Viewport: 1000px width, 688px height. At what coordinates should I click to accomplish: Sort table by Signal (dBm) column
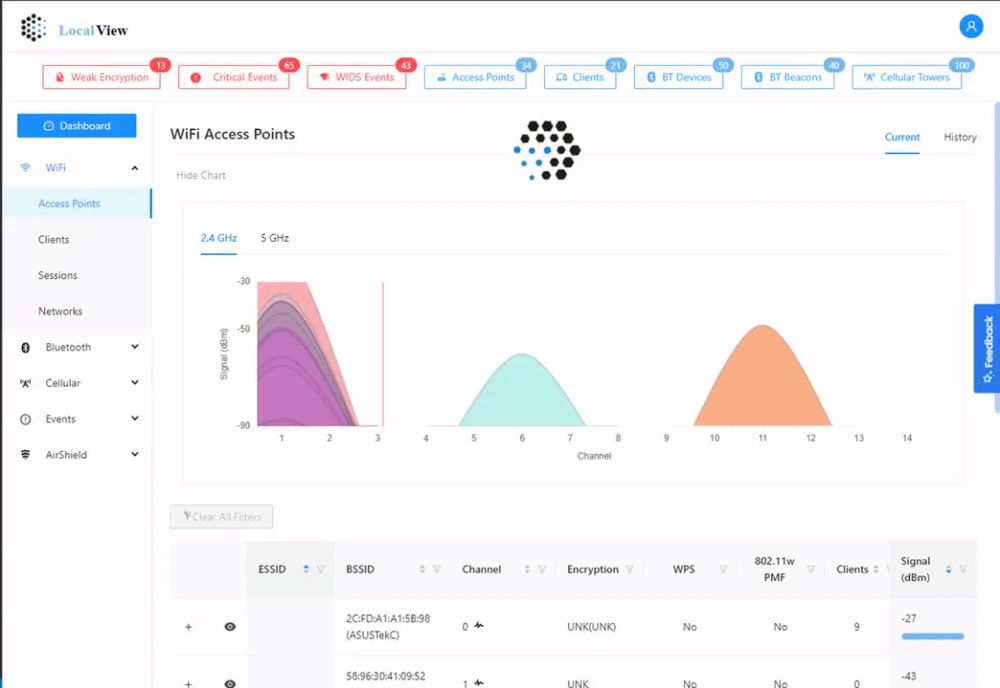(x=948, y=569)
